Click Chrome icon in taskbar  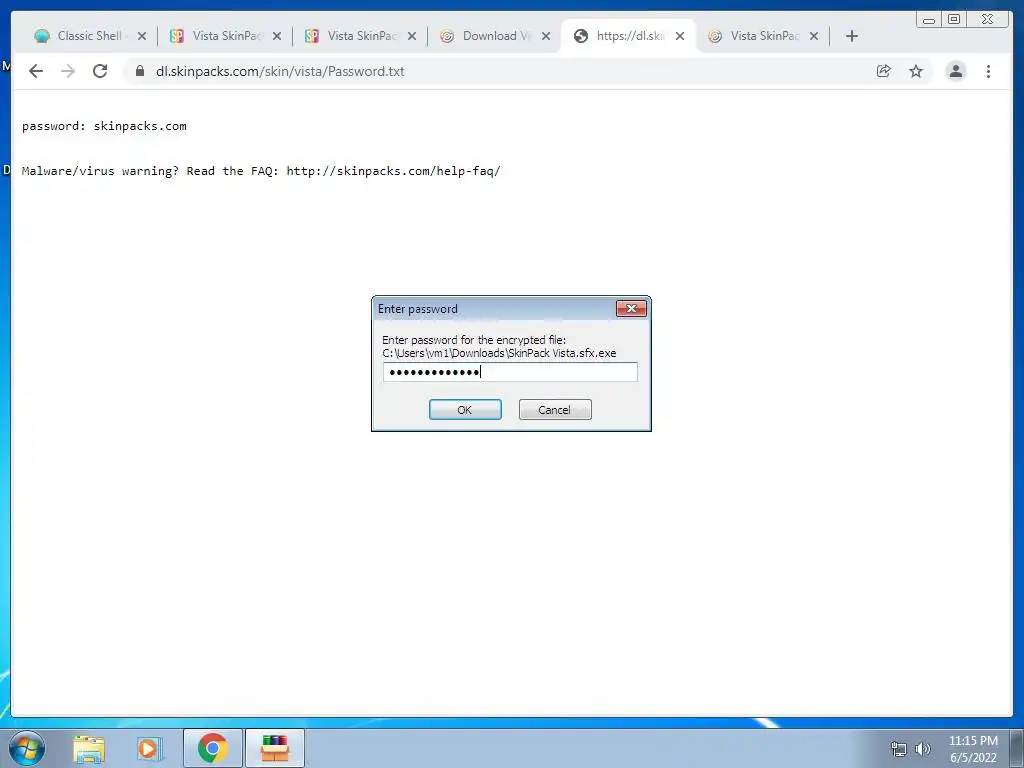point(213,748)
